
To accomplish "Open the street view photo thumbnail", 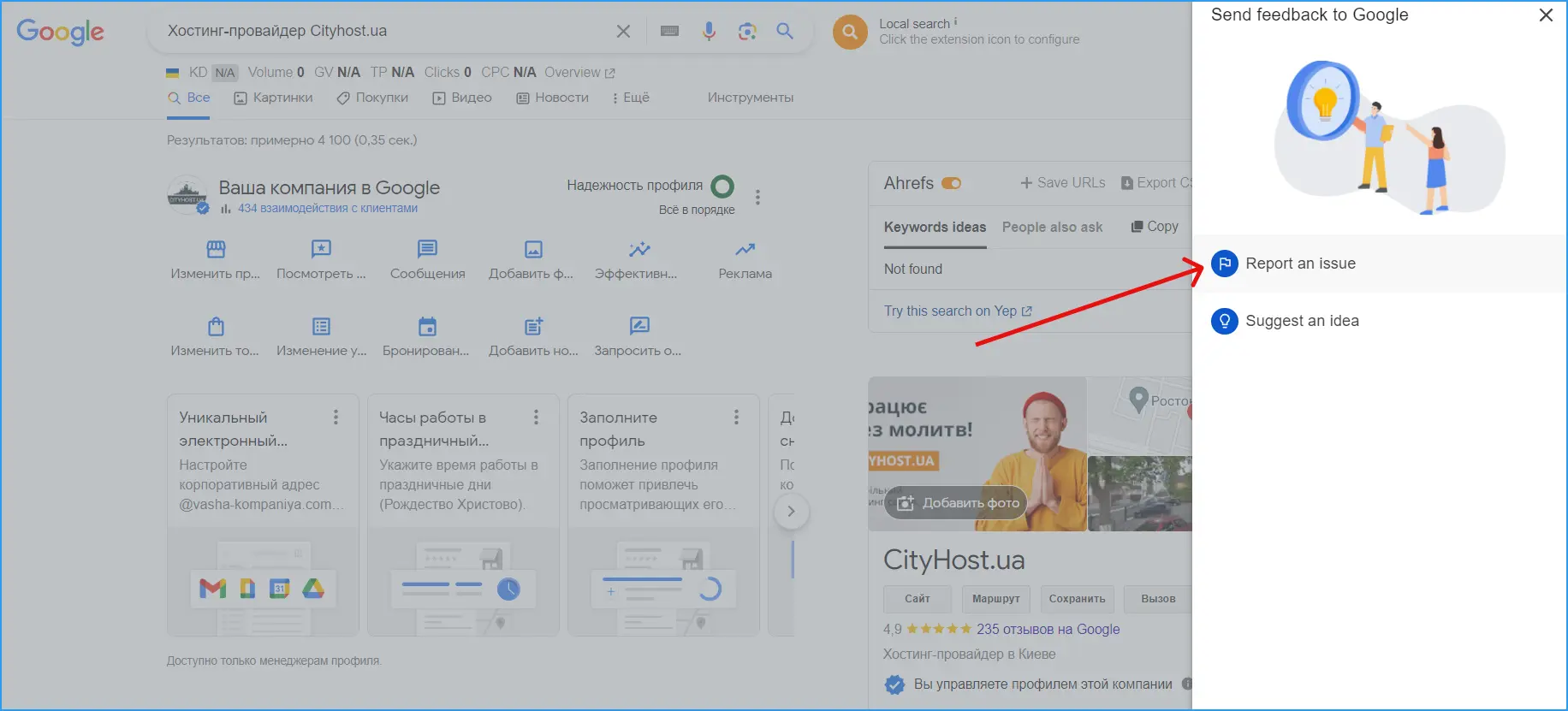I will [x=1140, y=494].
